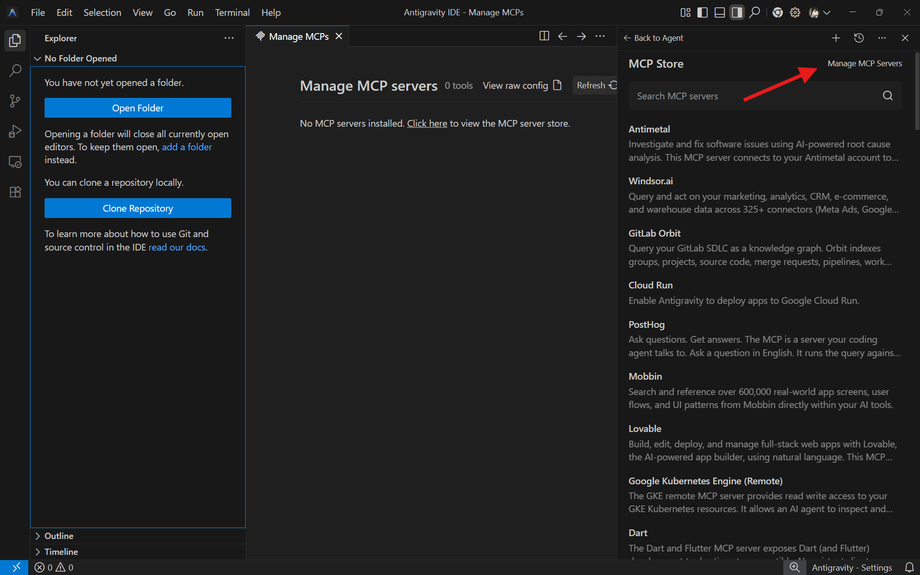Toggle the bottom panel

point(719,12)
